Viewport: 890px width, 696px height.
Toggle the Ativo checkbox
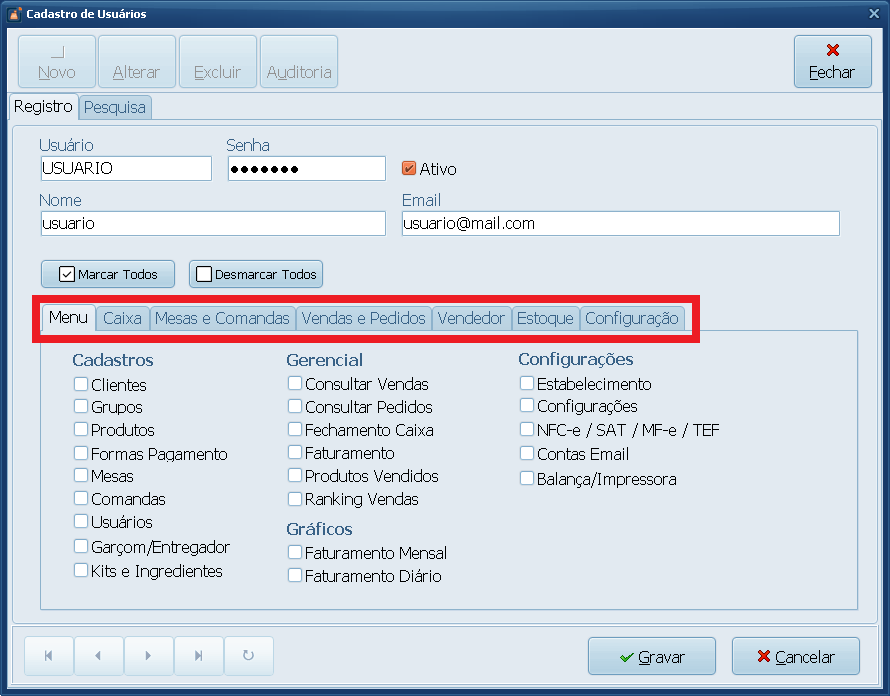[x=408, y=169]
